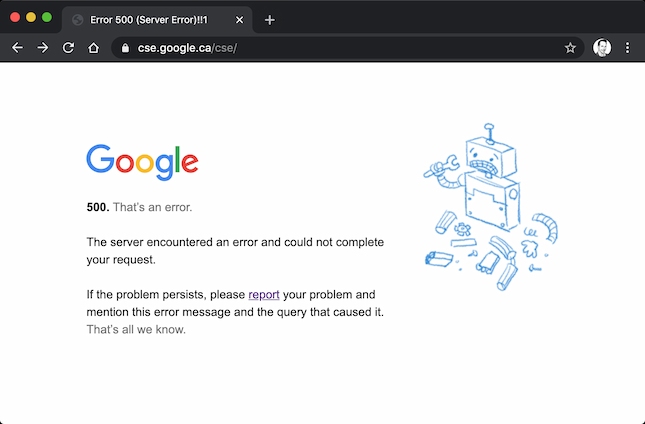Close the Error 500 tab

click(239, 20)
